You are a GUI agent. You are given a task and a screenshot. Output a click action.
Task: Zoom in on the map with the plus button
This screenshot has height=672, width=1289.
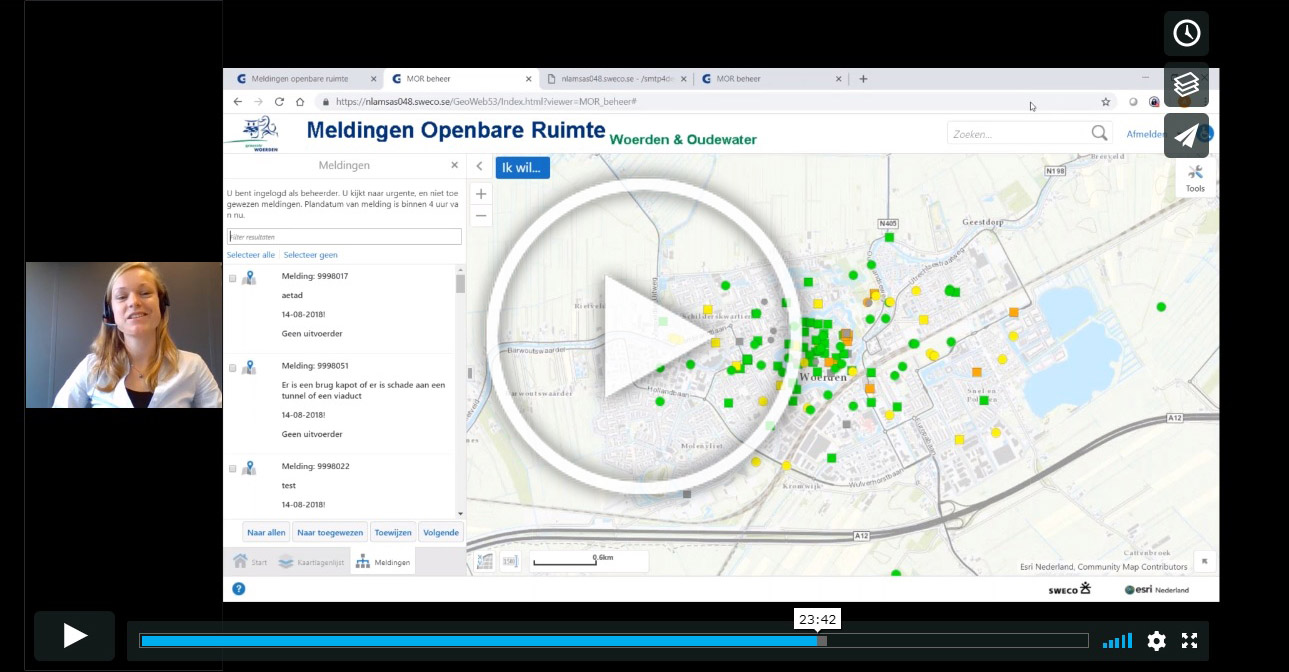point(481,194)
